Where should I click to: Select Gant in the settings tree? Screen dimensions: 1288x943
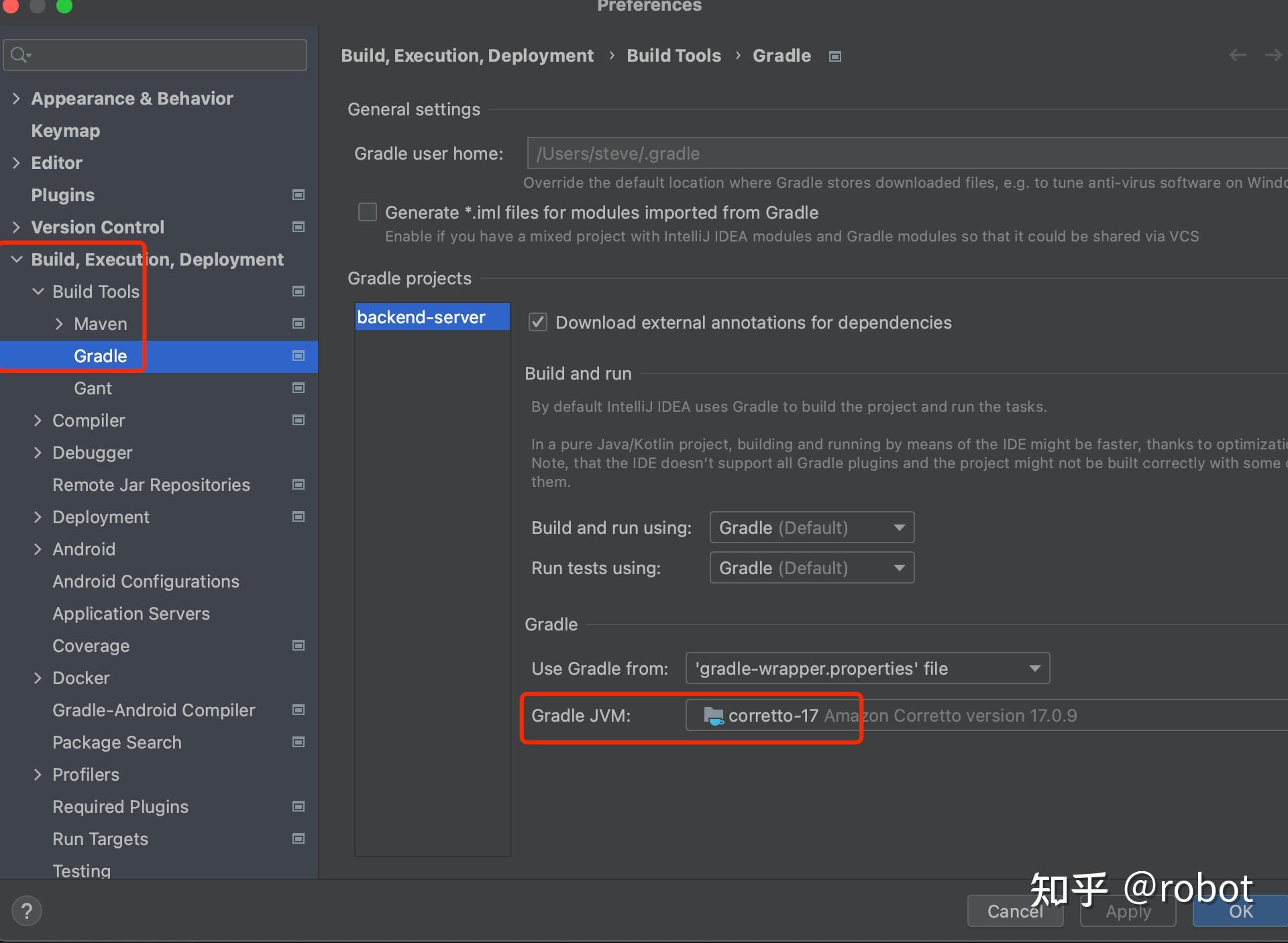coord(93,388)
